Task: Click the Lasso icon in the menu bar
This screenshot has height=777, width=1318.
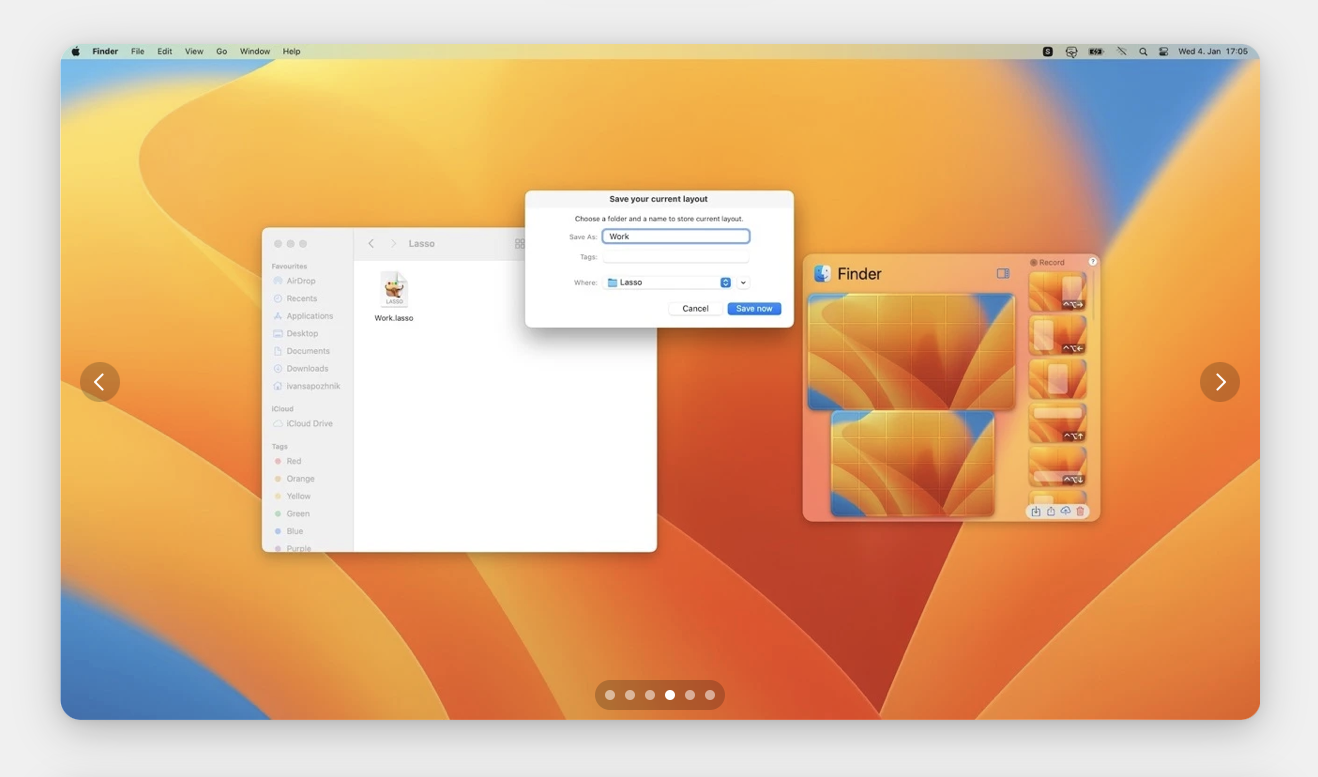Action: (1071, 51)
